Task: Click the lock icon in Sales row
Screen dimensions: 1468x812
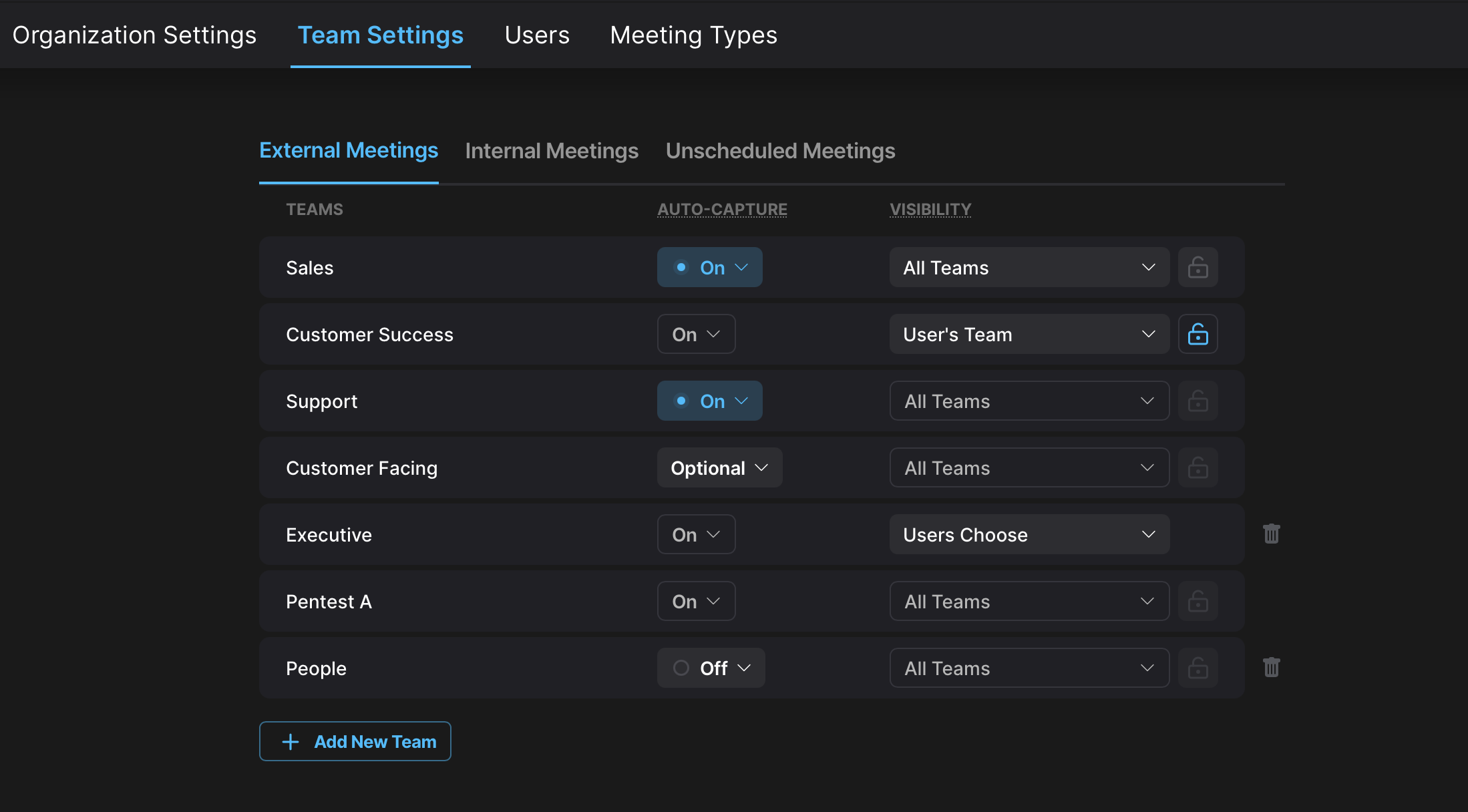Action: 1198,267
